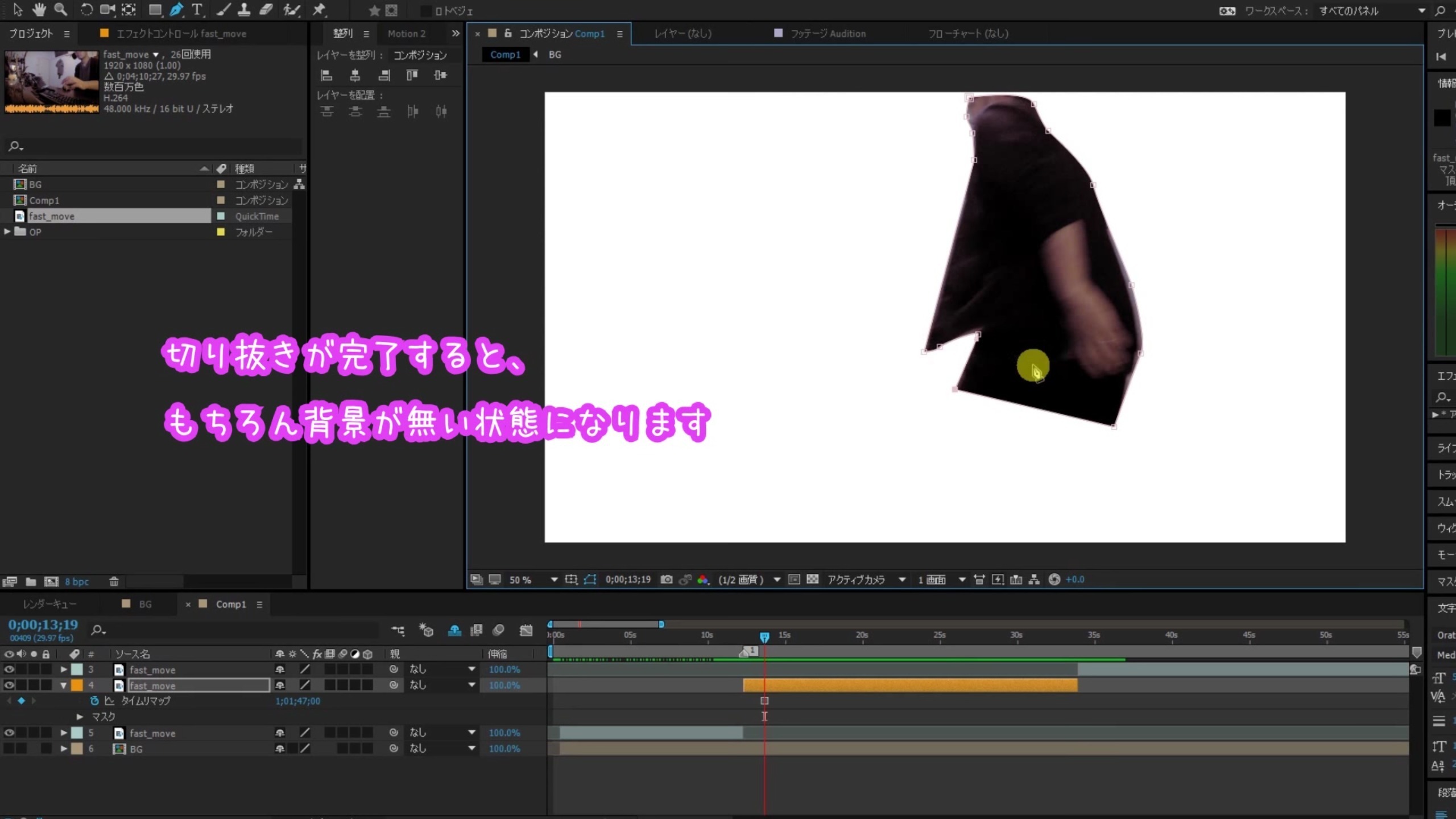Click the current time display 0;00;13;19
The height and width of the screenshot is (819, 1456).
(43, 624)
